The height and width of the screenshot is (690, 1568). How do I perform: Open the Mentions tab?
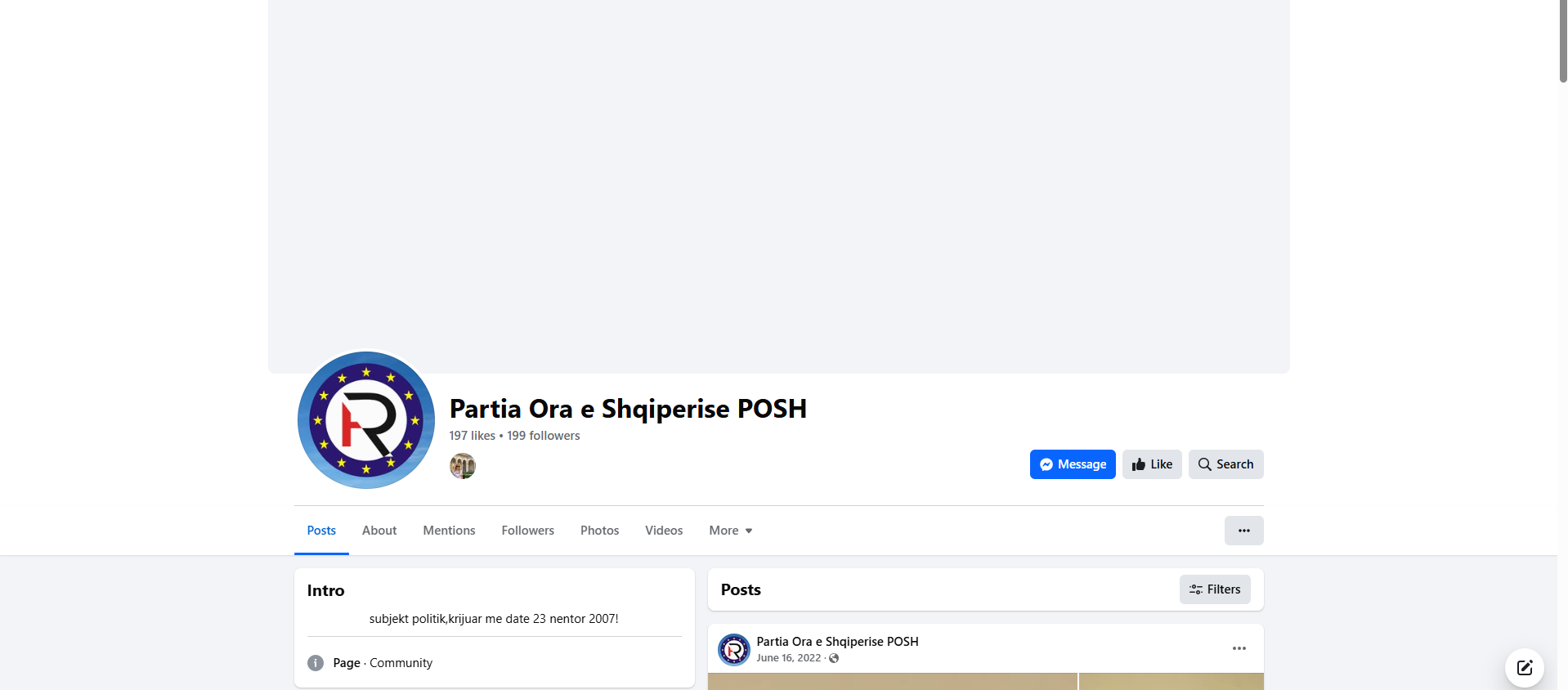(x=449, y=531)
